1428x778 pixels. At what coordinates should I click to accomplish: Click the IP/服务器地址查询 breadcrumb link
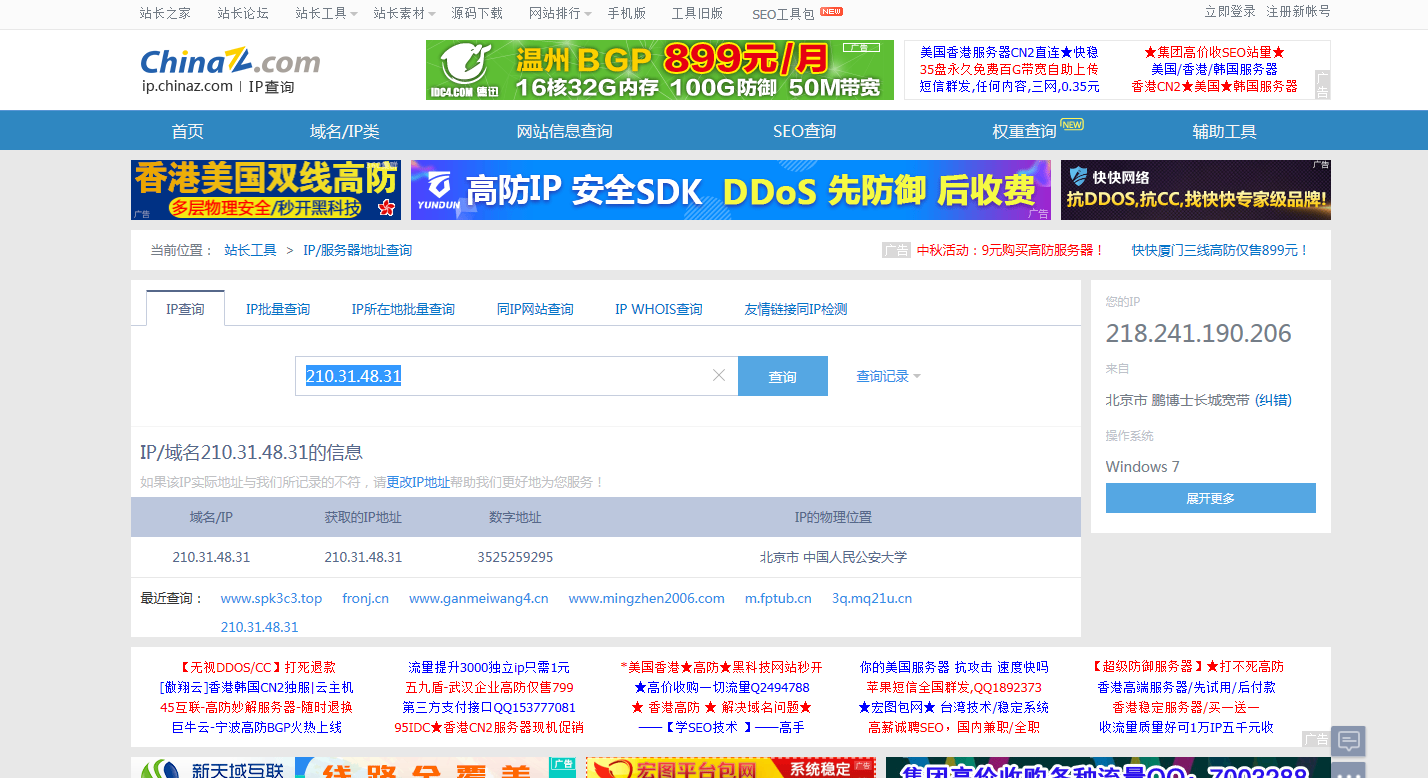[x=357, y=250]
